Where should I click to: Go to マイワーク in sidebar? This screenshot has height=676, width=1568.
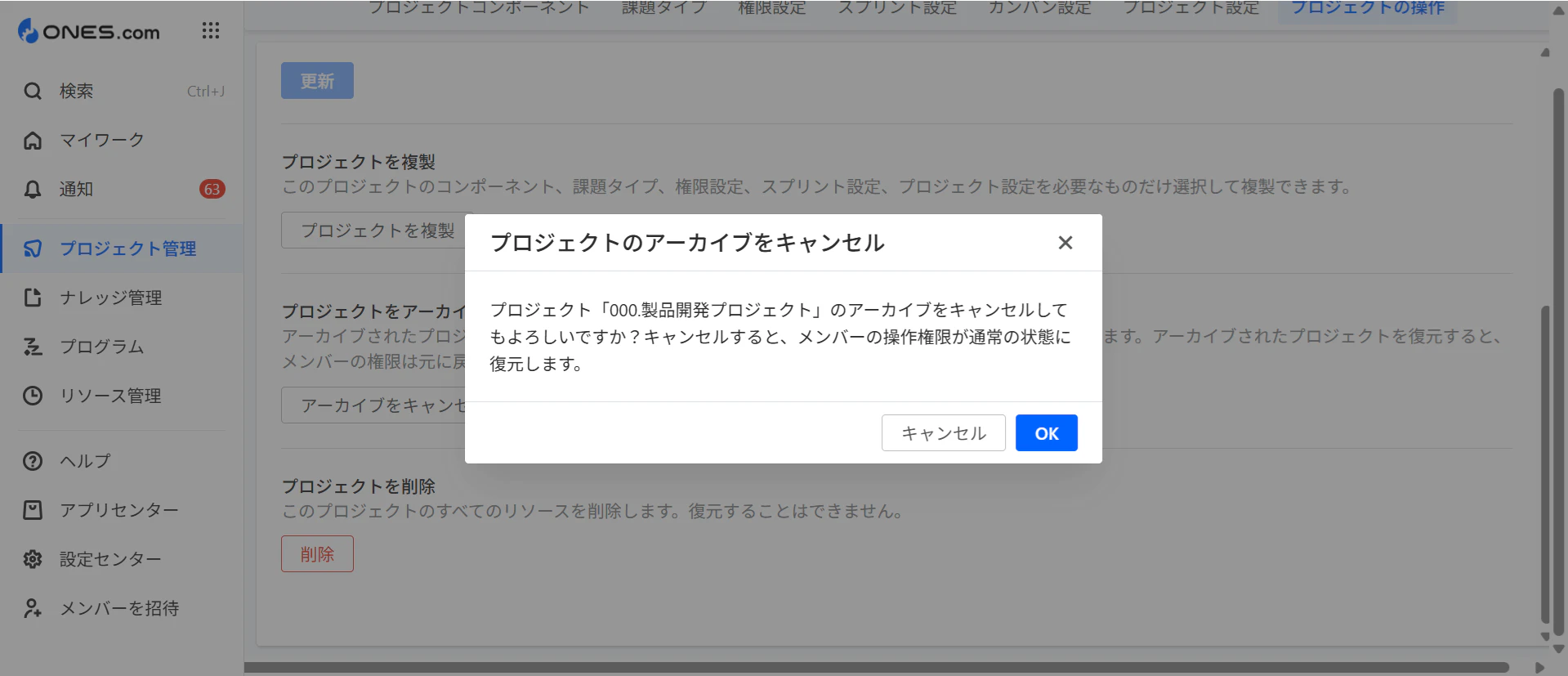click(x=123, y=140)
